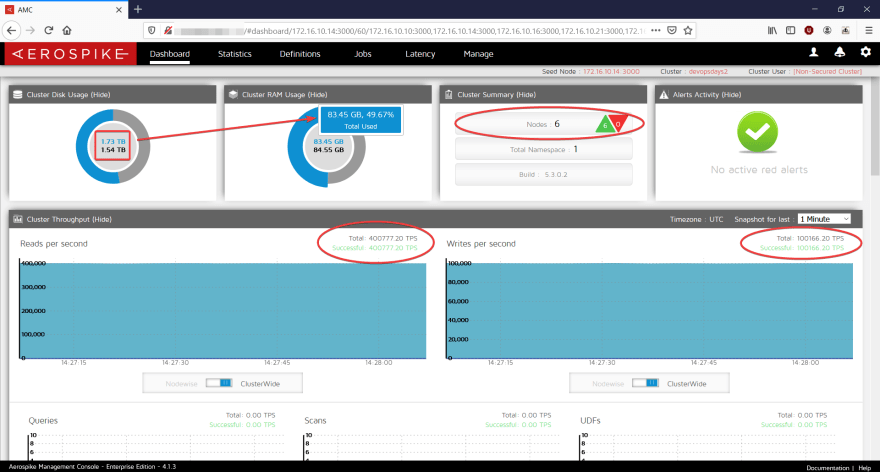Image resolution: width=880 pixels, height=472 pixels.
Task: Click the Cluster Summary clipboard icon
Action: pyautogui.click(x=448, y=94)
